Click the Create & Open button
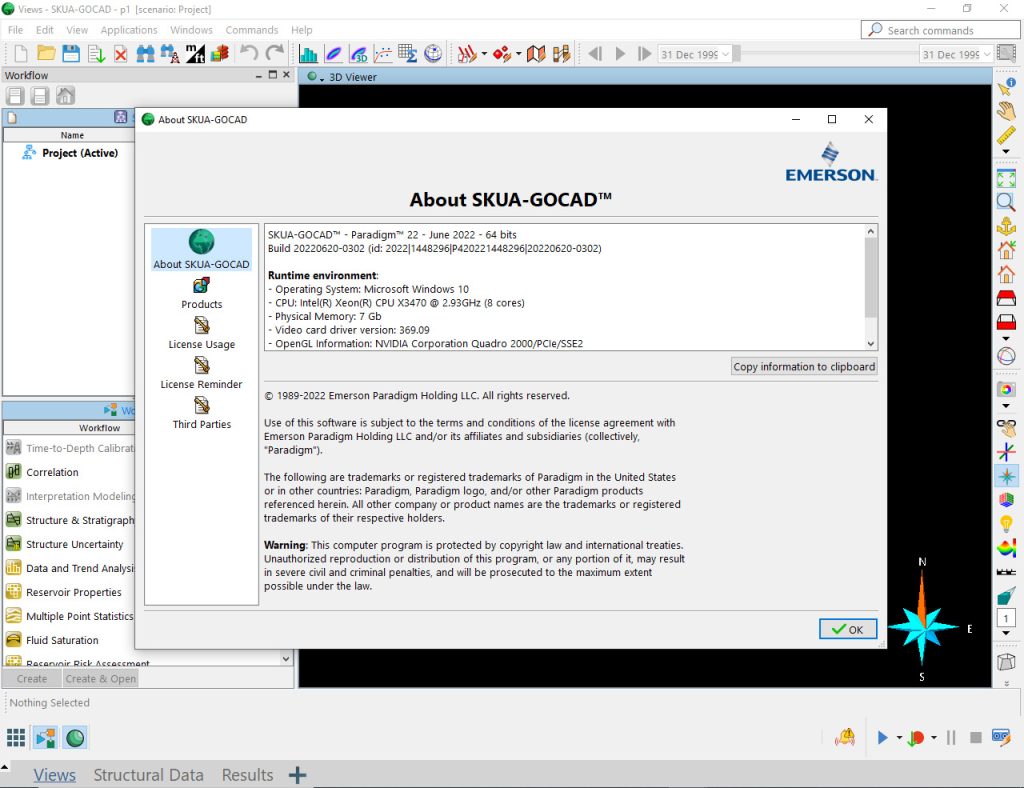The image size is (1024, 788). click(x=101, y=679)
